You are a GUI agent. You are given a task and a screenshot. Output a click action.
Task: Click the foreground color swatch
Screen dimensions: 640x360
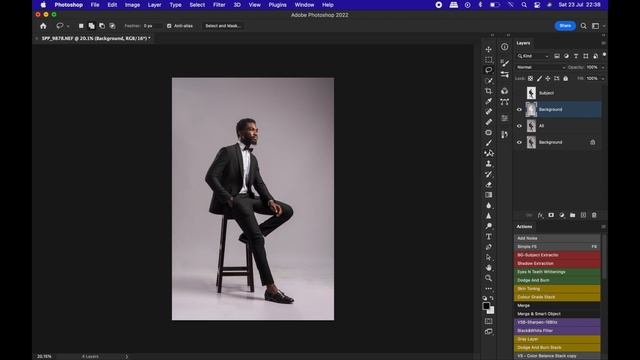(x=486, y=306)
